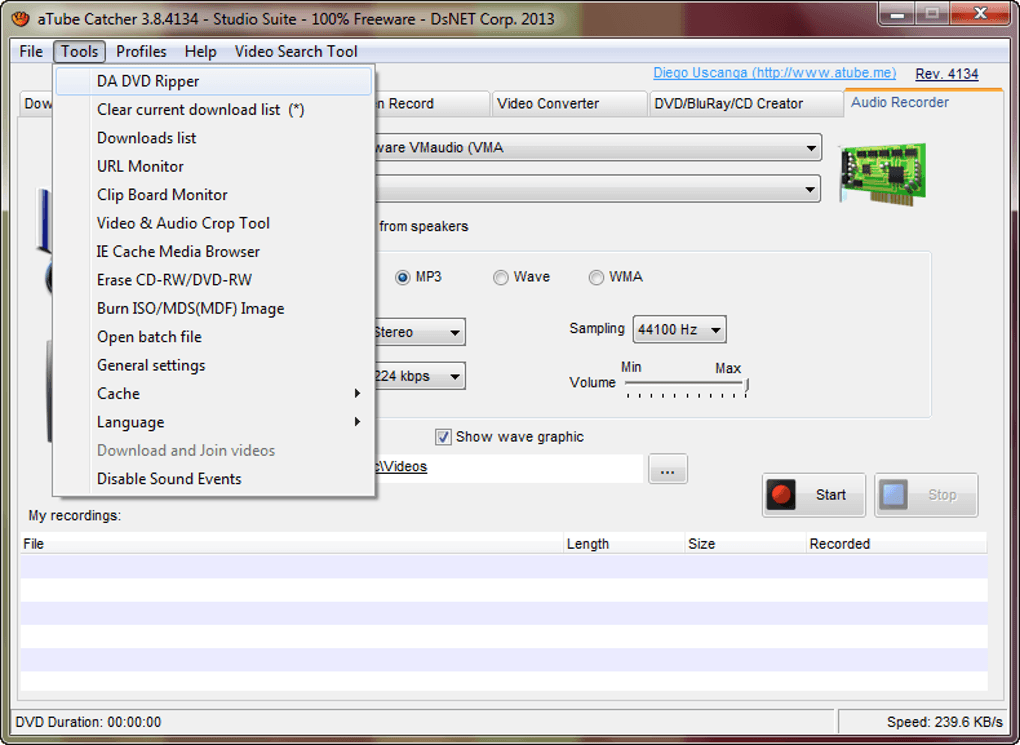Select the MP3 output format radio button
The height and width of the screenshot is (745, 1020).
[403, 278]
